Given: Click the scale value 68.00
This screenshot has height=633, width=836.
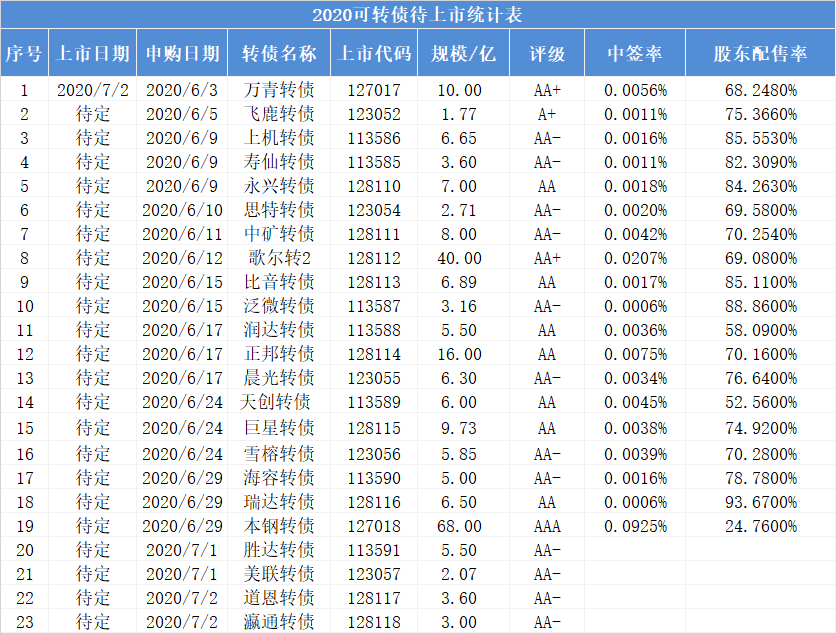Looking at the screenshot, I should (459, 526).
